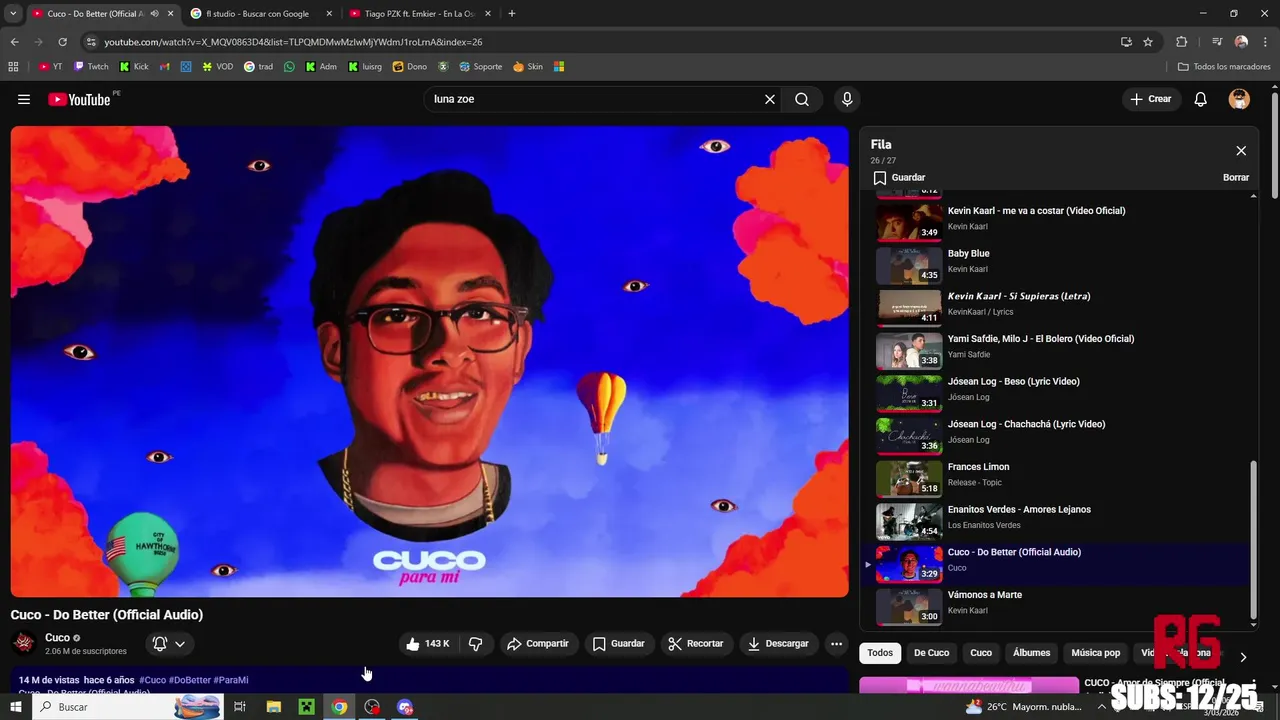This screenshot has width=1280, height=720.
Task: Open the subscription notification bell dropdown
Action: (169, 644)
